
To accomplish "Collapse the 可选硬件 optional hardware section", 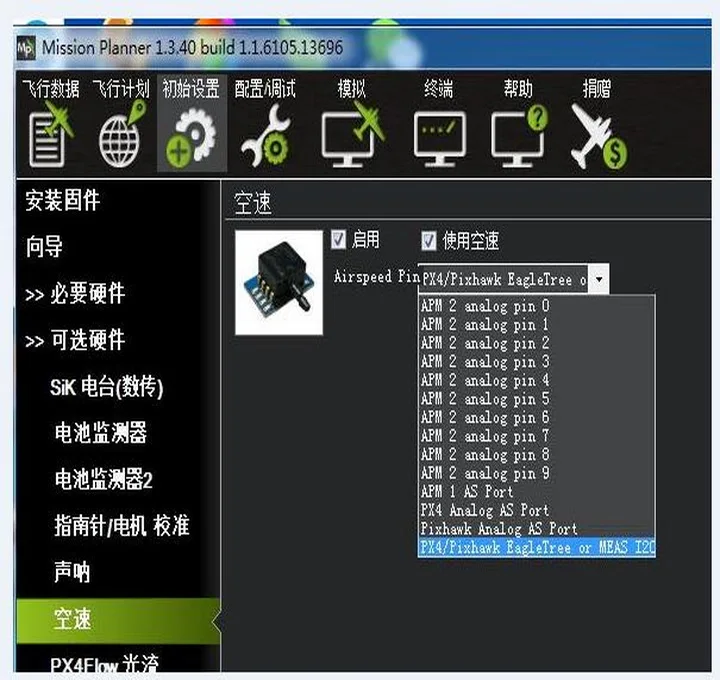I will point(75,340).
